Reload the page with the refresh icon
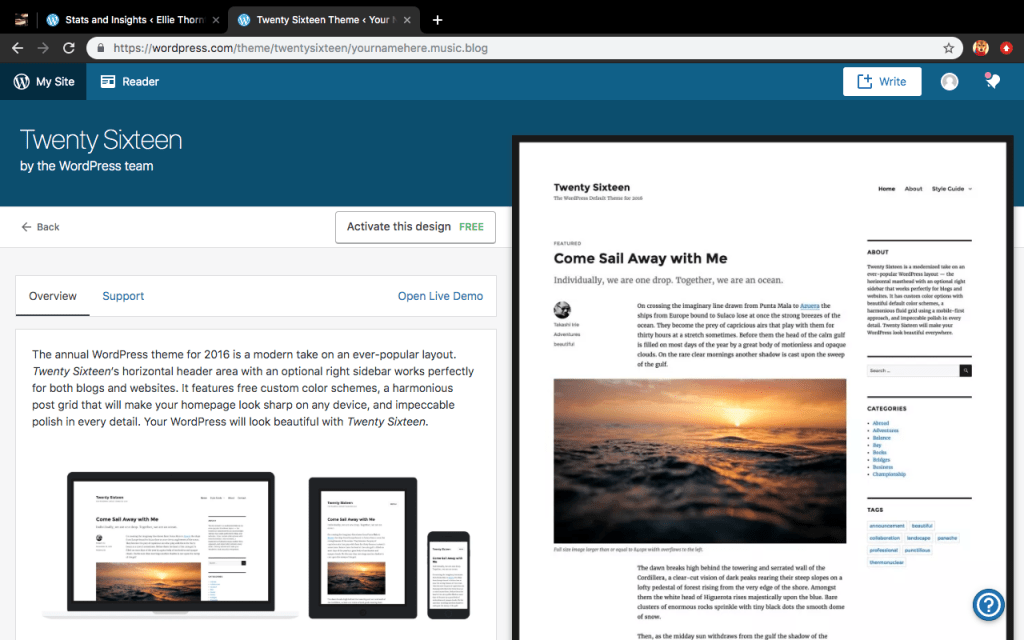This screenshot has width=1024, height=640. (69, 48)
